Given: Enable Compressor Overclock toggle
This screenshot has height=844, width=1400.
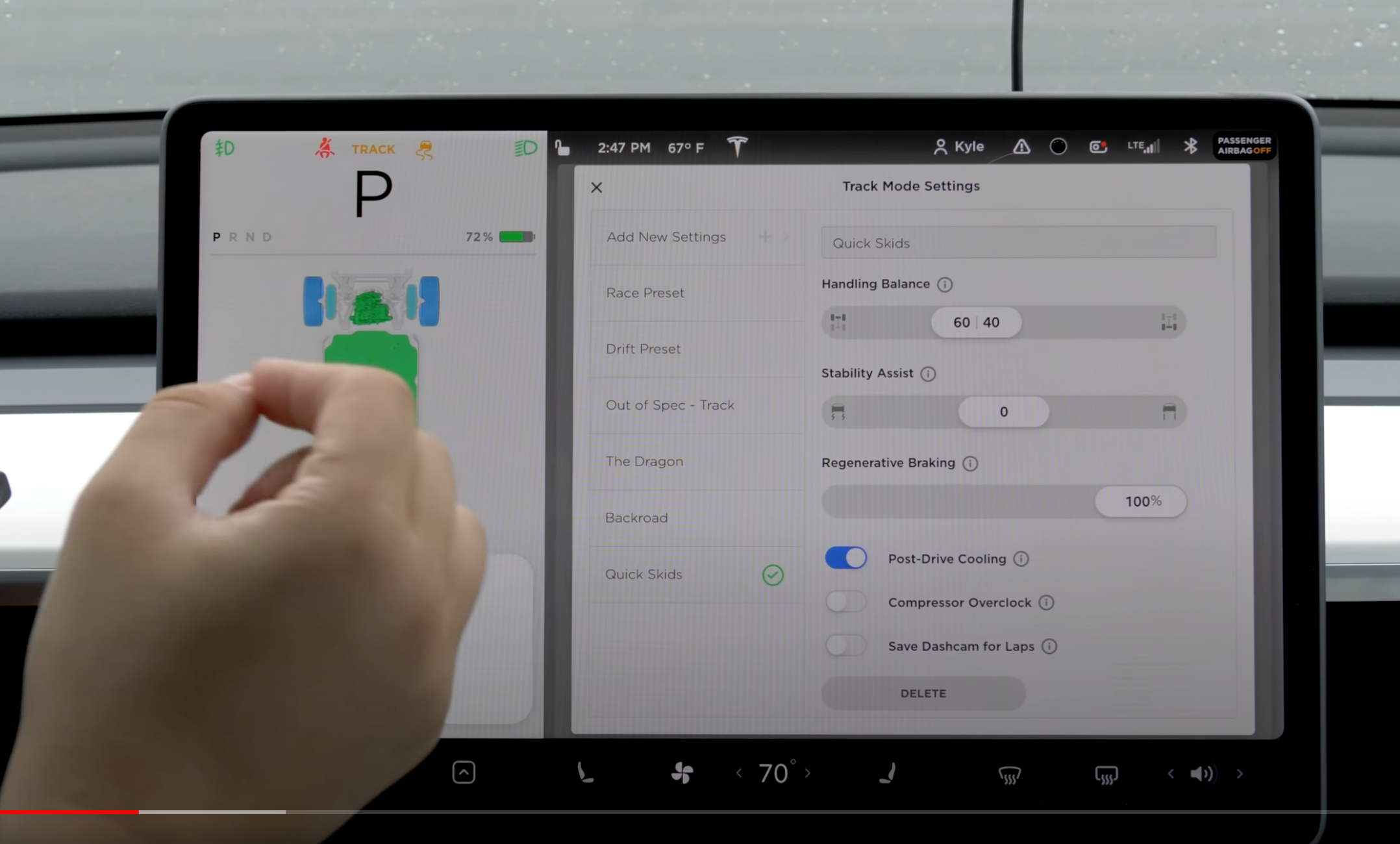Looking at the screenshot, I should [845, 602].
